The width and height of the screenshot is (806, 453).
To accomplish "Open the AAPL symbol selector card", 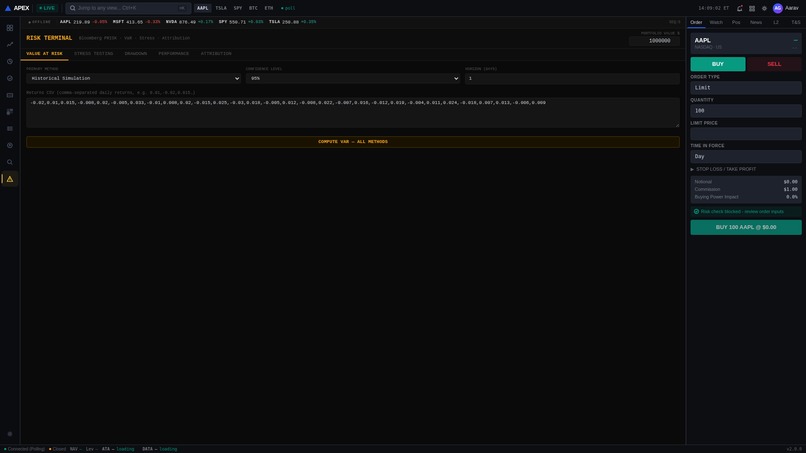I will tap(746, 43).
